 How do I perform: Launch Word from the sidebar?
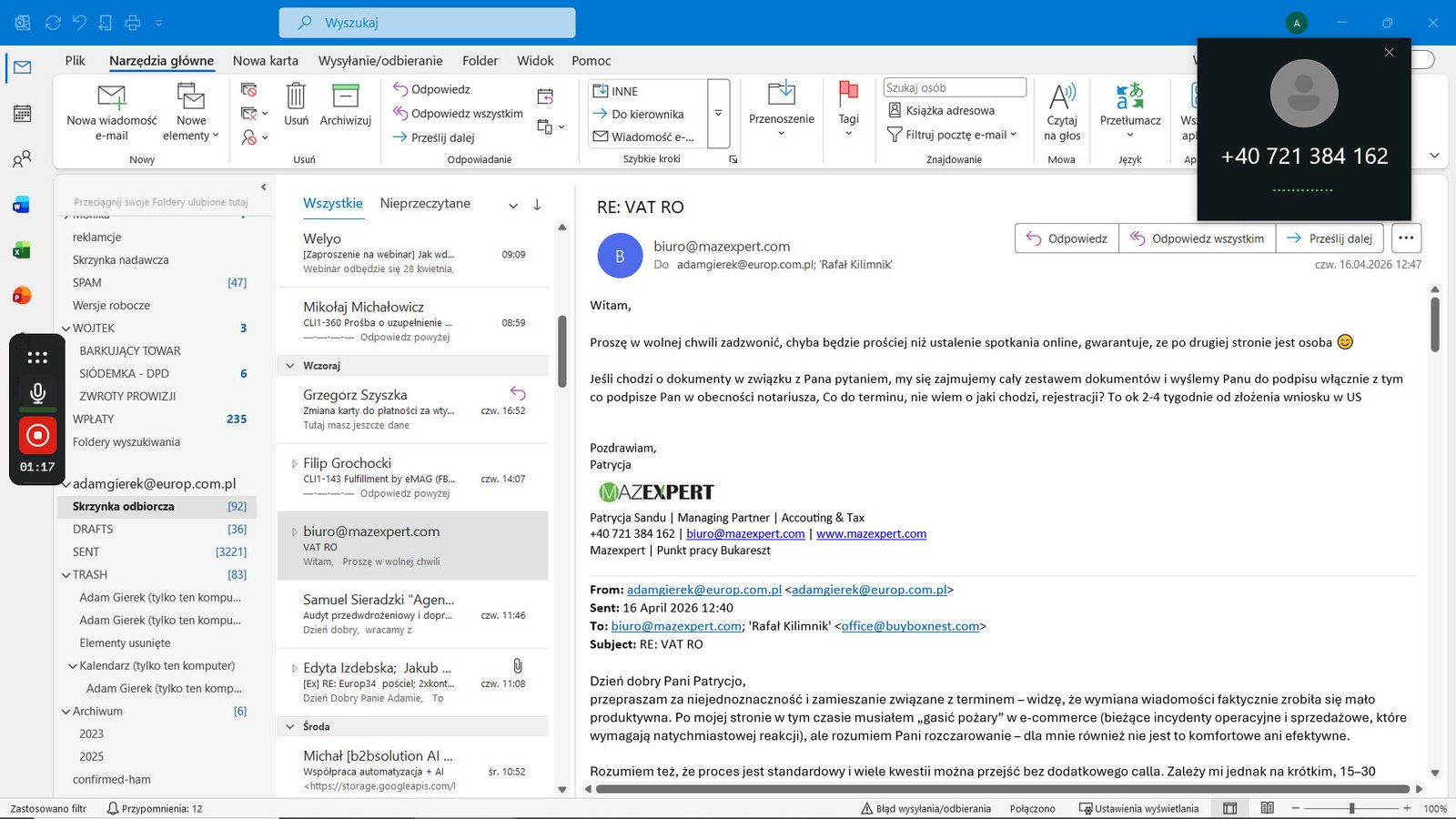tap(22, 205)
